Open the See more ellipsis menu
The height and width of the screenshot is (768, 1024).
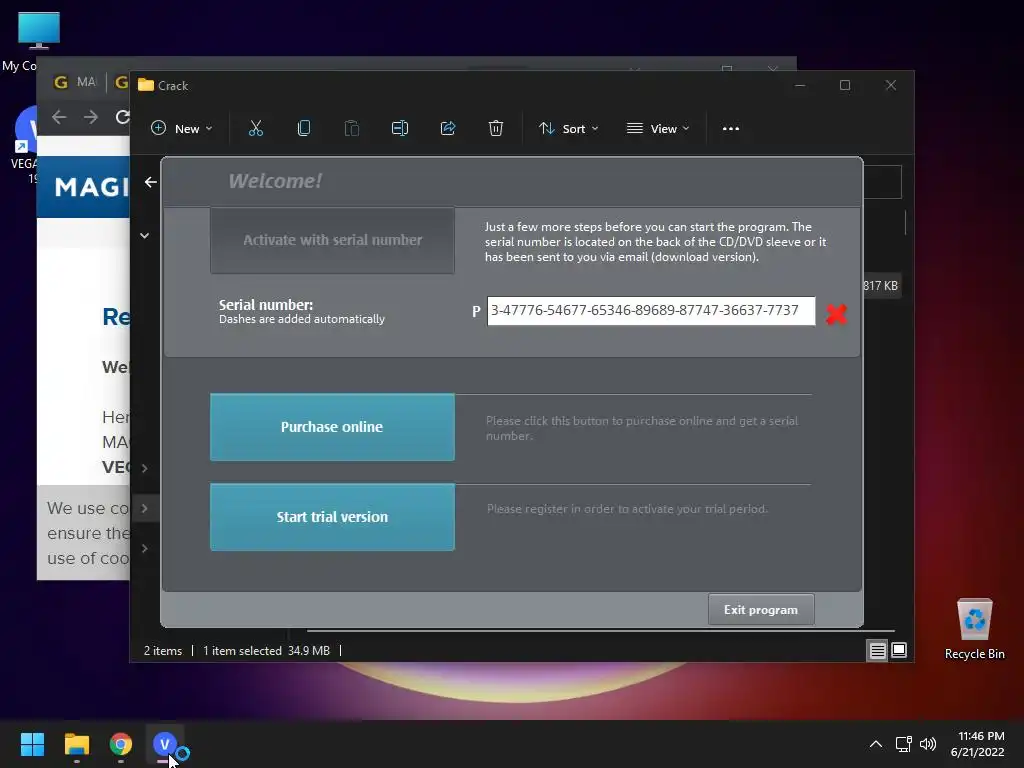click(731, 129)
